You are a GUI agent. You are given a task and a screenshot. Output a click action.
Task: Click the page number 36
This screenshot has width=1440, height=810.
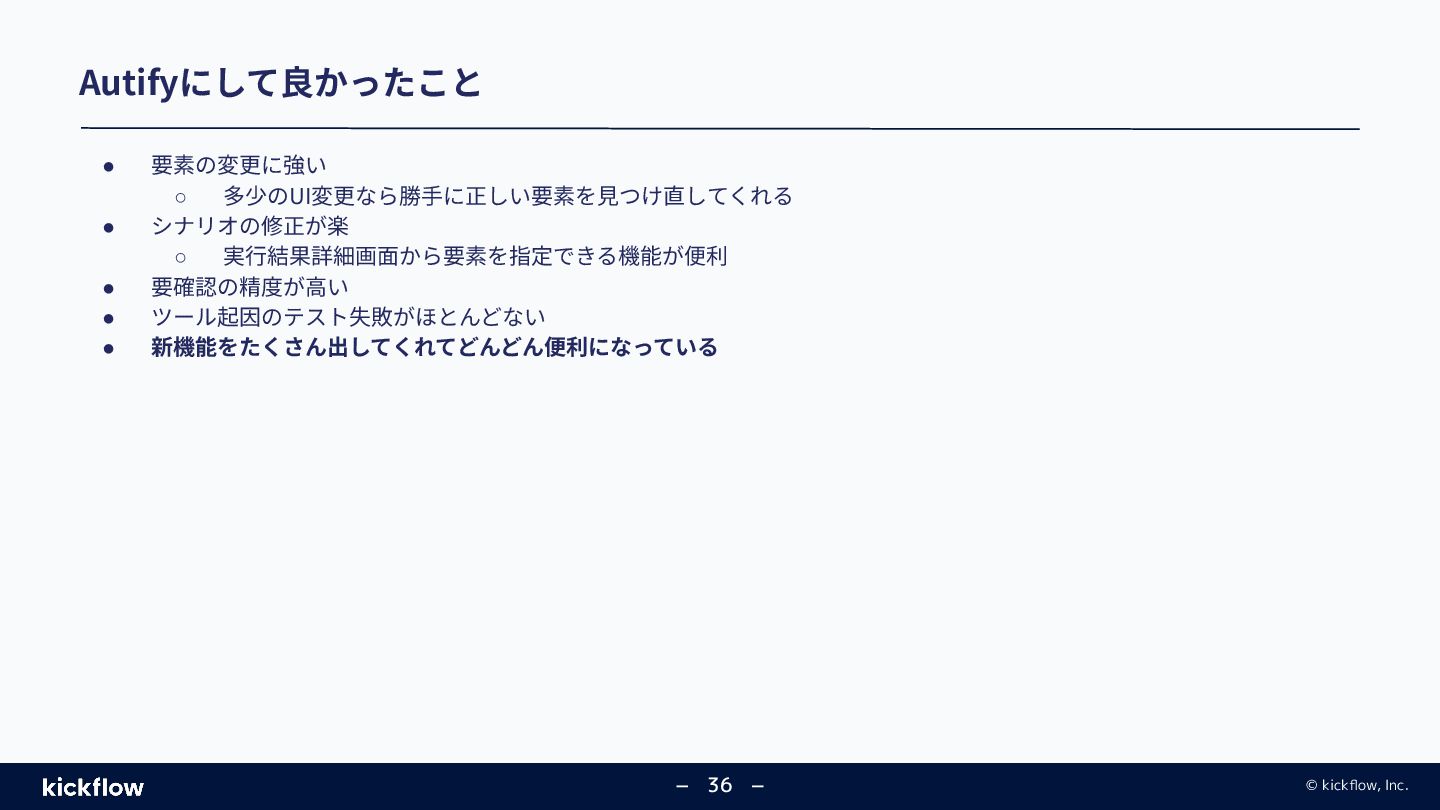click(720, 785)
